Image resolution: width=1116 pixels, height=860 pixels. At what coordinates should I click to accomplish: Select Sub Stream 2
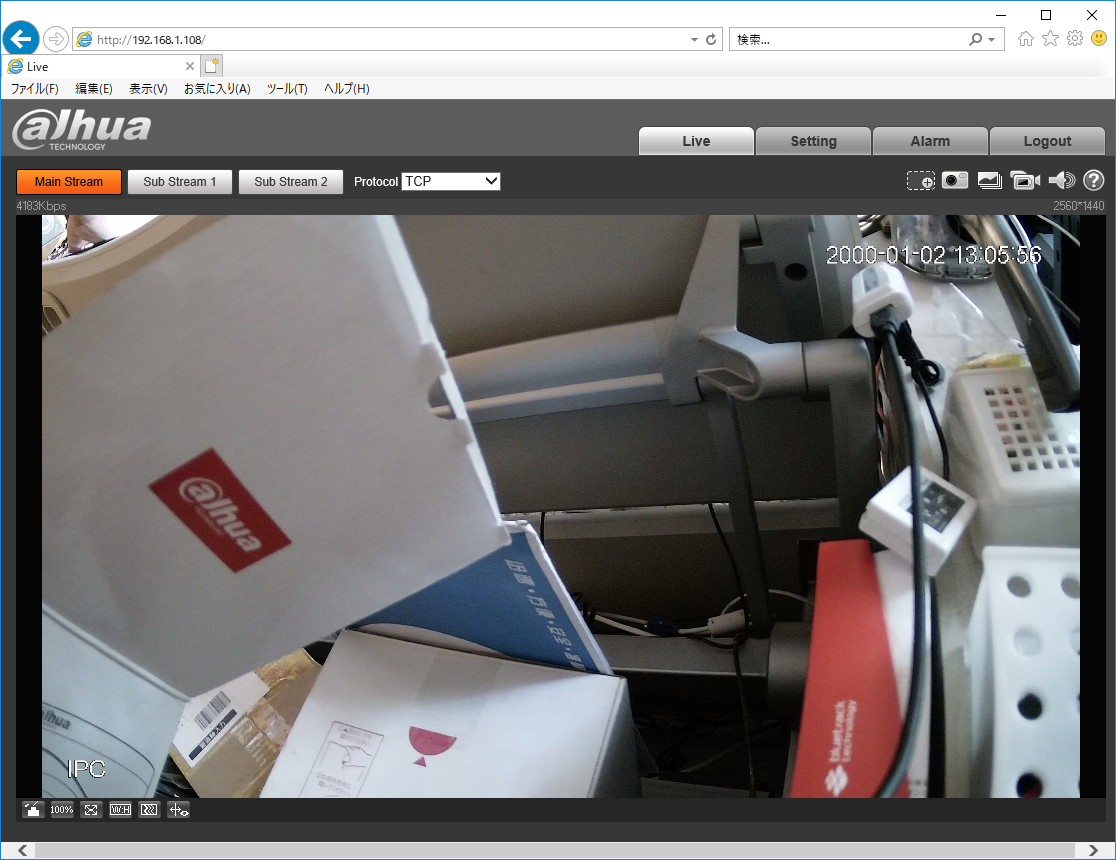point(290,182)
